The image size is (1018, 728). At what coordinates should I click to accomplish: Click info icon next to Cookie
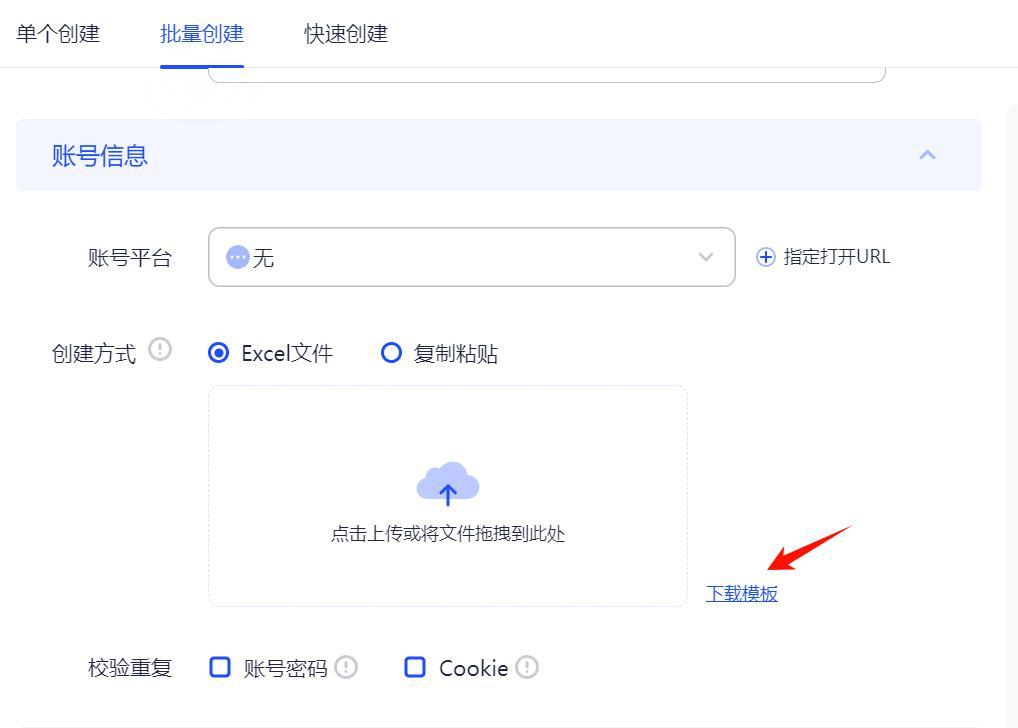527,667
